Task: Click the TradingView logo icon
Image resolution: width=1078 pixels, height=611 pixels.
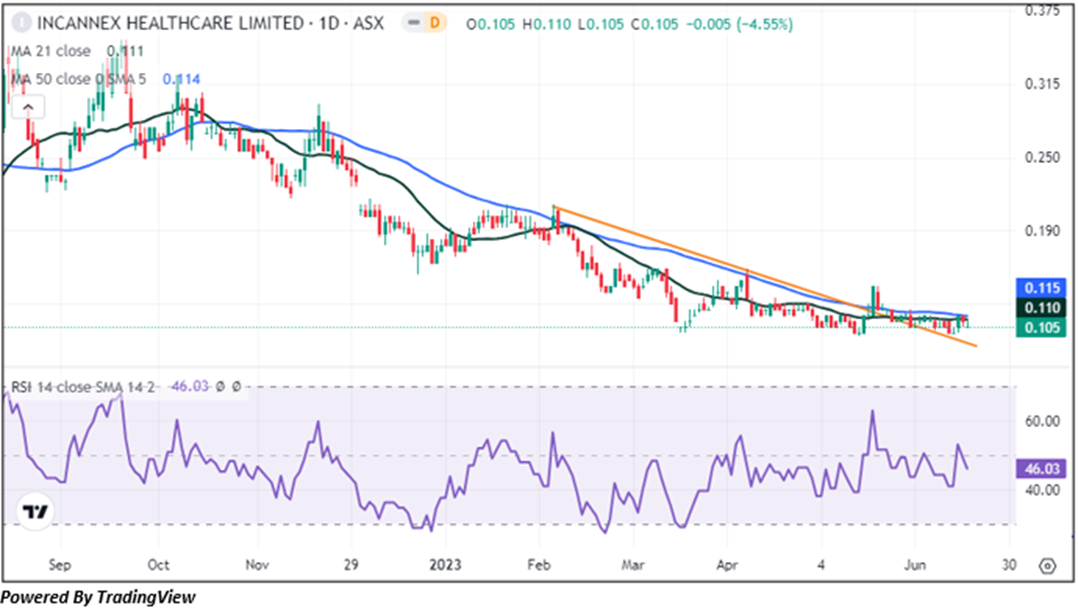Action: (35, 512)
